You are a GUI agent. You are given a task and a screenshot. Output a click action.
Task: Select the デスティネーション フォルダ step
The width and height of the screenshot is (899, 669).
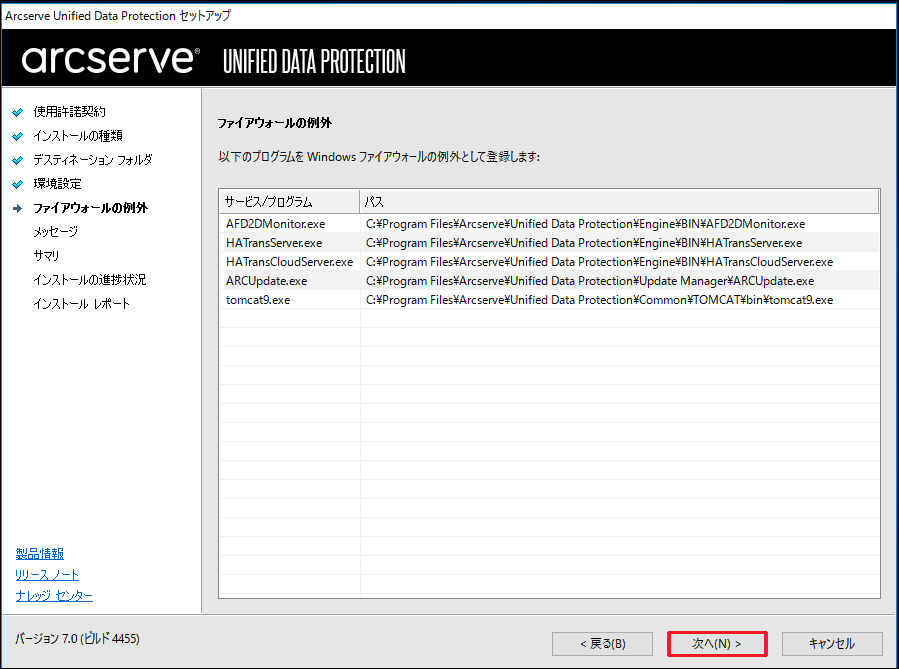[93, 160]
